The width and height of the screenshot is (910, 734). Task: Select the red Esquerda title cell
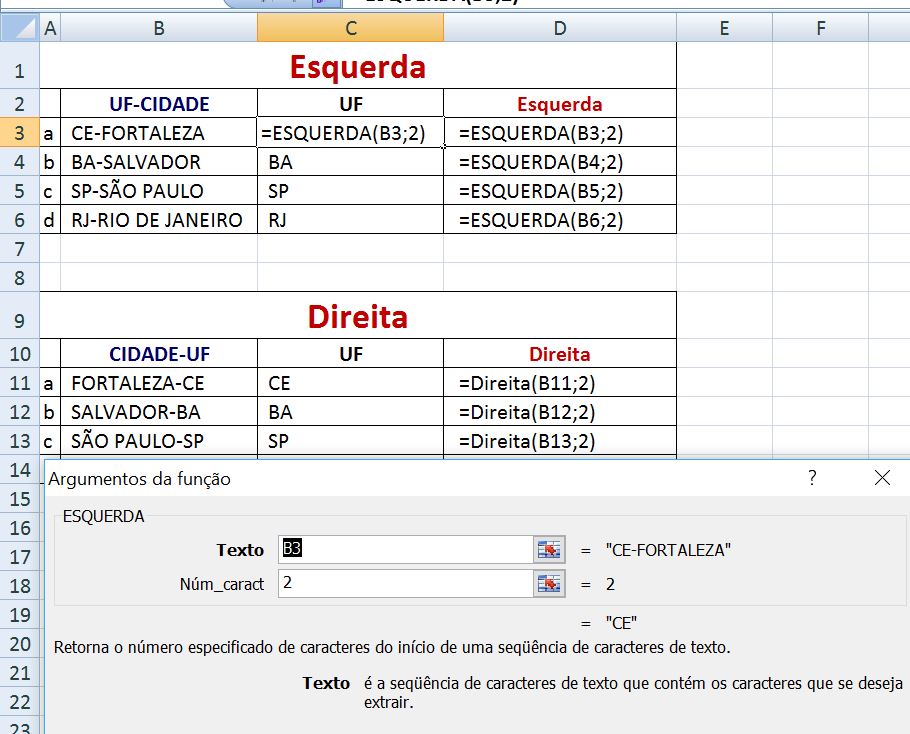point(360,65)
